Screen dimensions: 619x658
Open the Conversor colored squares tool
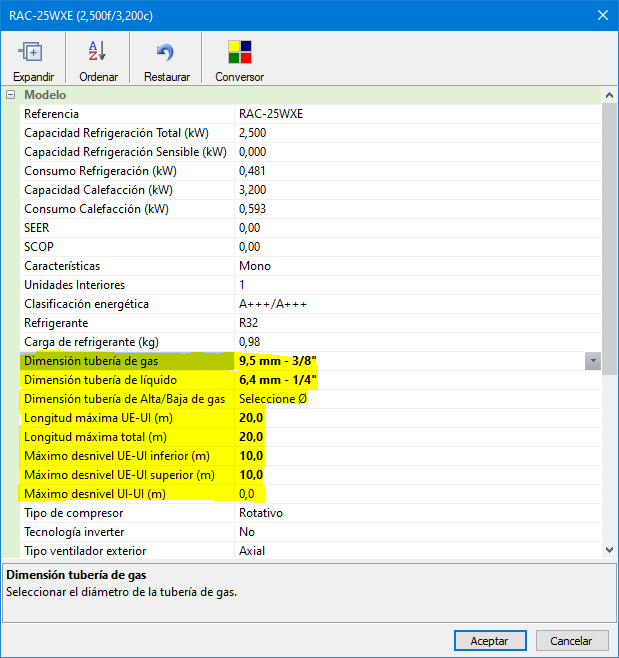point(240,52)
